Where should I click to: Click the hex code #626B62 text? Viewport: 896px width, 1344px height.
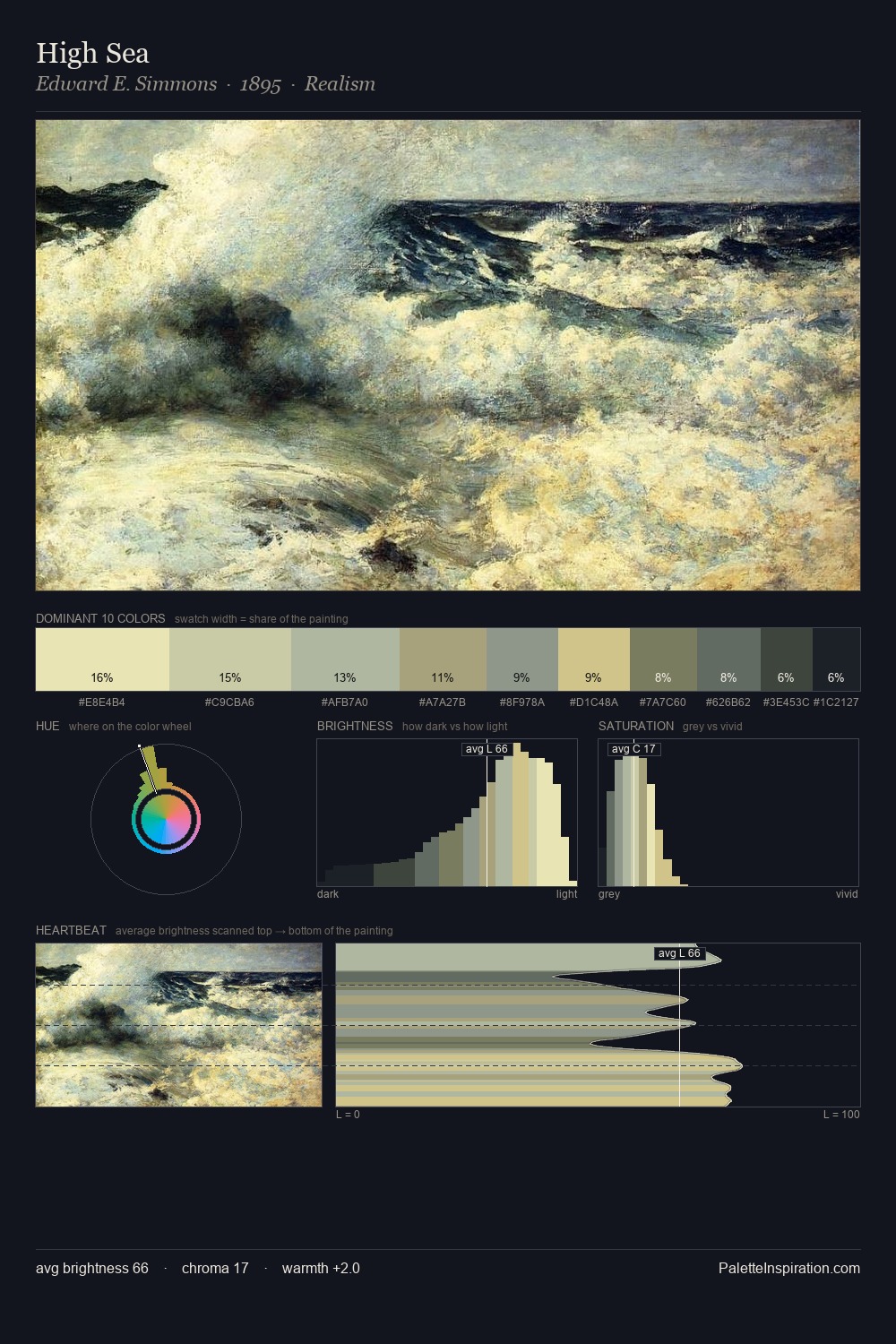728,702
